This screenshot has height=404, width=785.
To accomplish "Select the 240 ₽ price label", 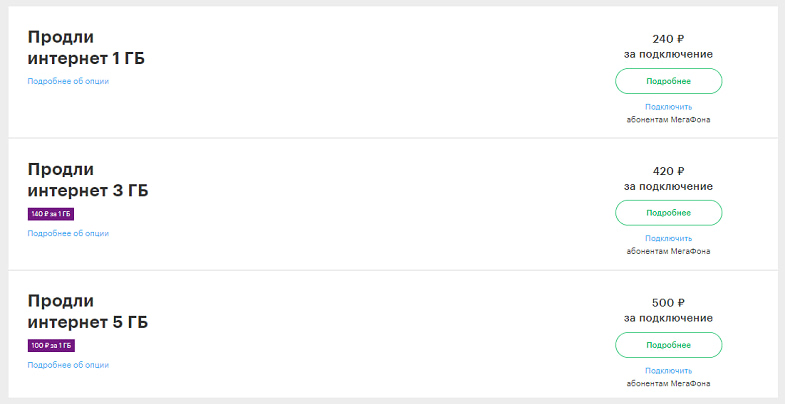I will 668,39.
